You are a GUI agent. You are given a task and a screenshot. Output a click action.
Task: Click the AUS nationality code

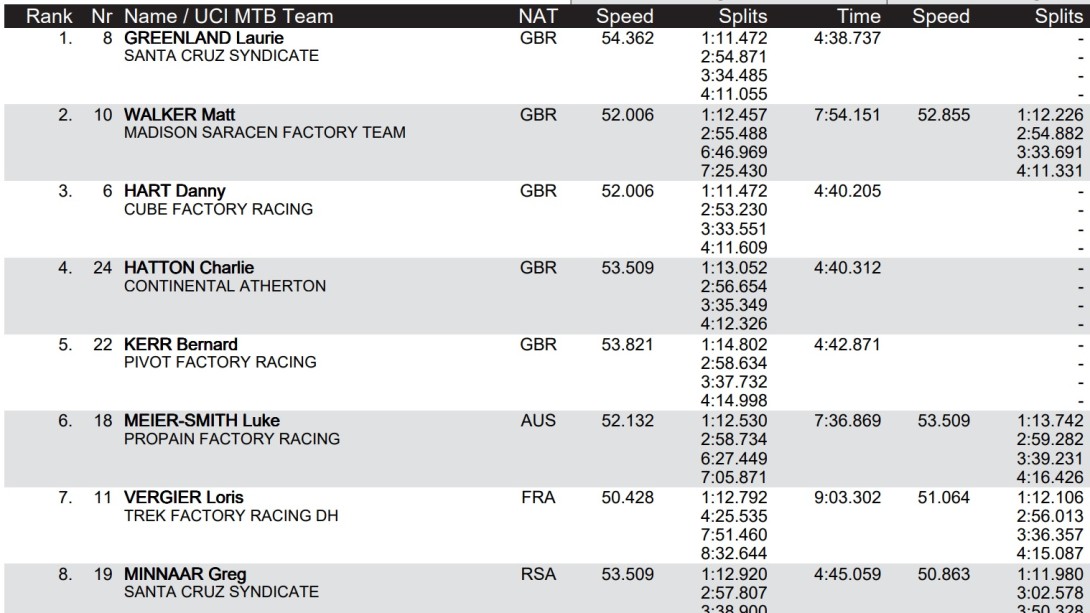pyautogui.click(x=538, y=420)
